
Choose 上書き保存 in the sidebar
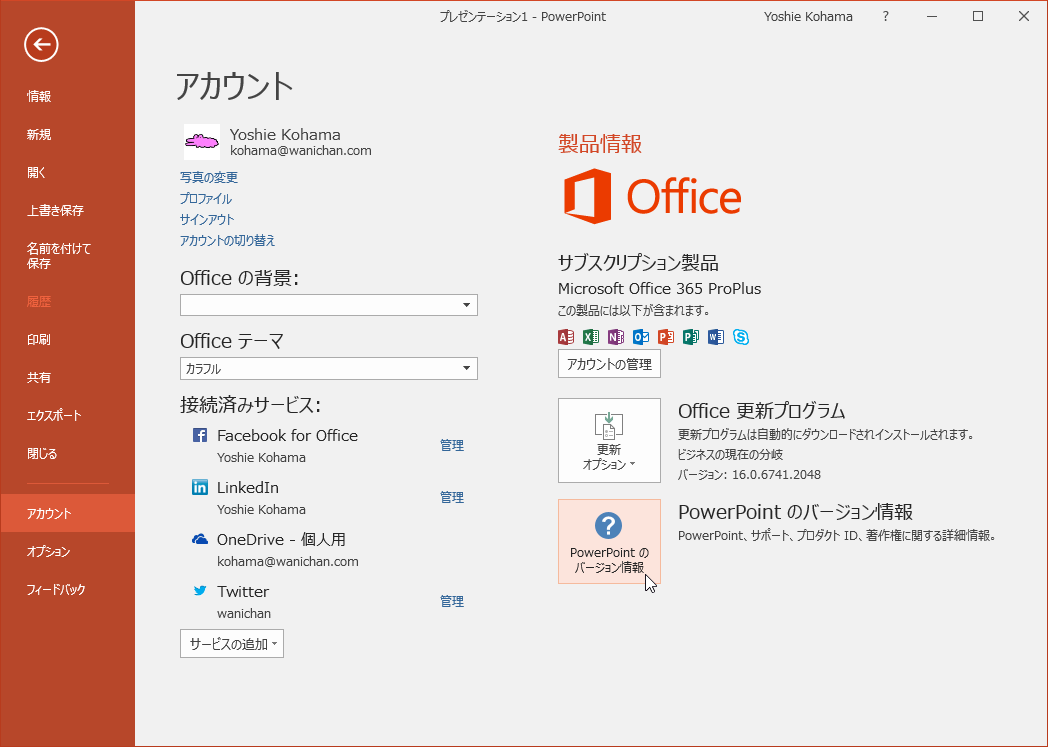tap(55, 210)
